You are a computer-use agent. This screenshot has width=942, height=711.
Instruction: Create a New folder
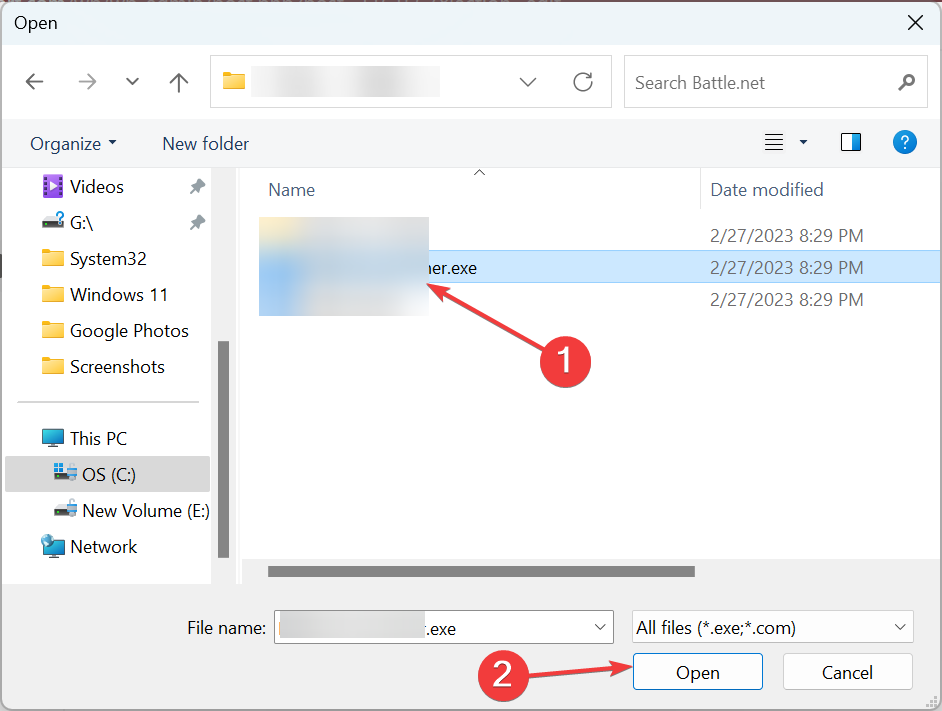(x=205, y=144)
